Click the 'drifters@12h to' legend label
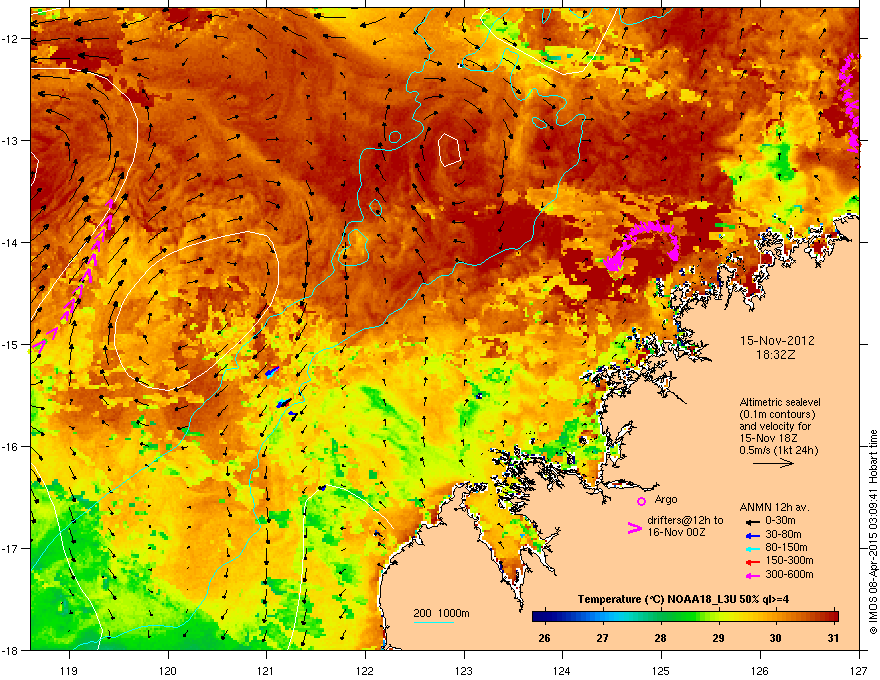This screenshot has height=680, width=880. 685,521
